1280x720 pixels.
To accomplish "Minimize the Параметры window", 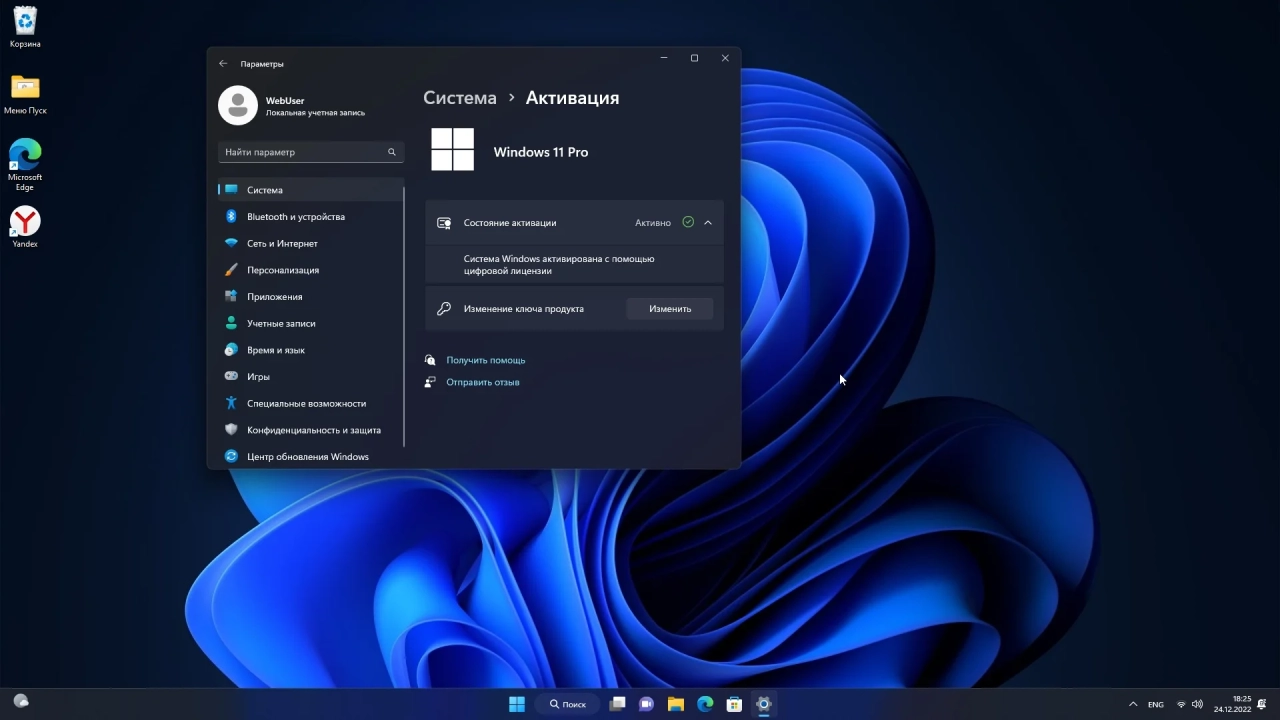I will [664, 58].
